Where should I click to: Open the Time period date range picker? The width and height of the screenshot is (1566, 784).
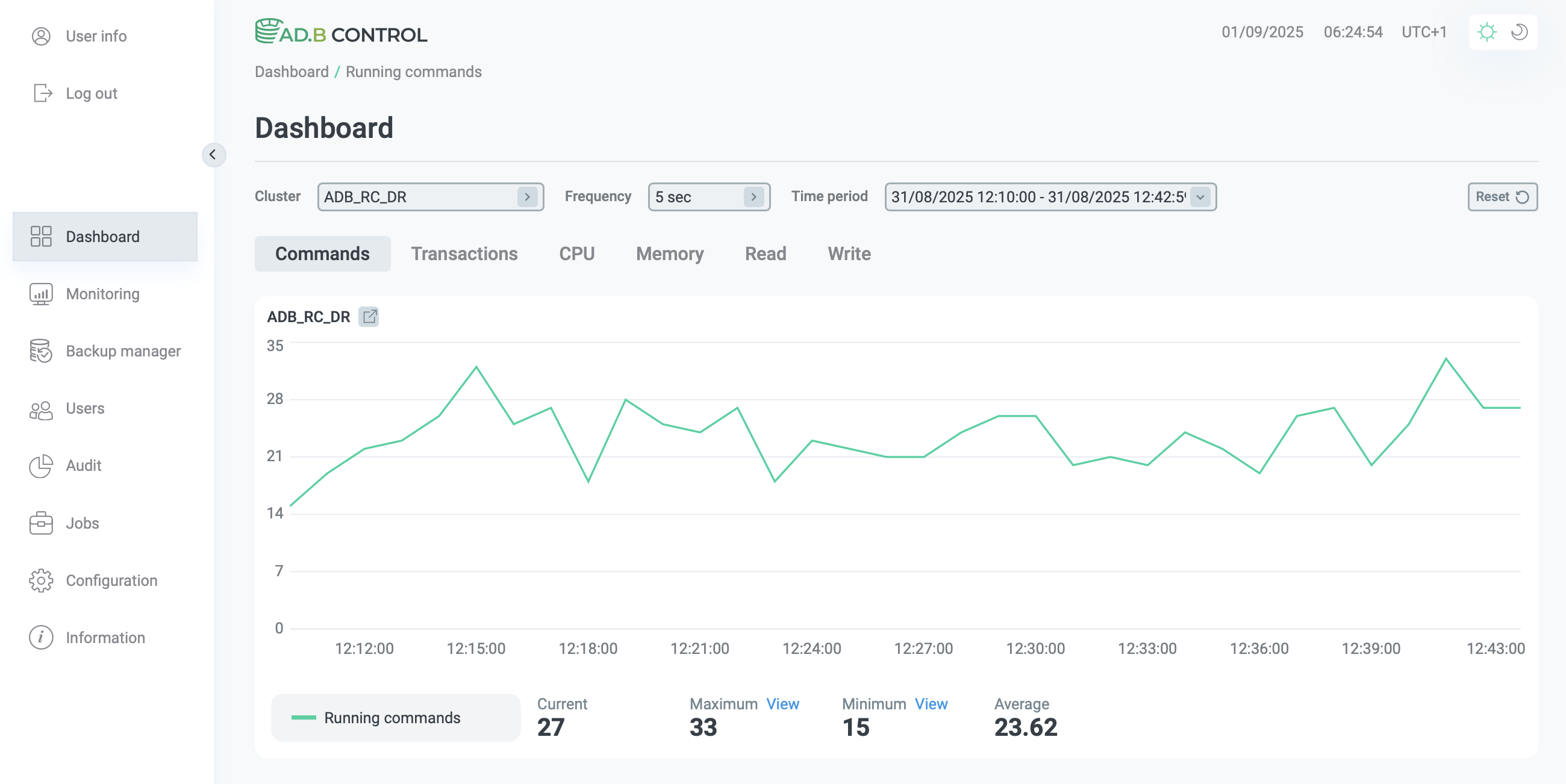1050,196
